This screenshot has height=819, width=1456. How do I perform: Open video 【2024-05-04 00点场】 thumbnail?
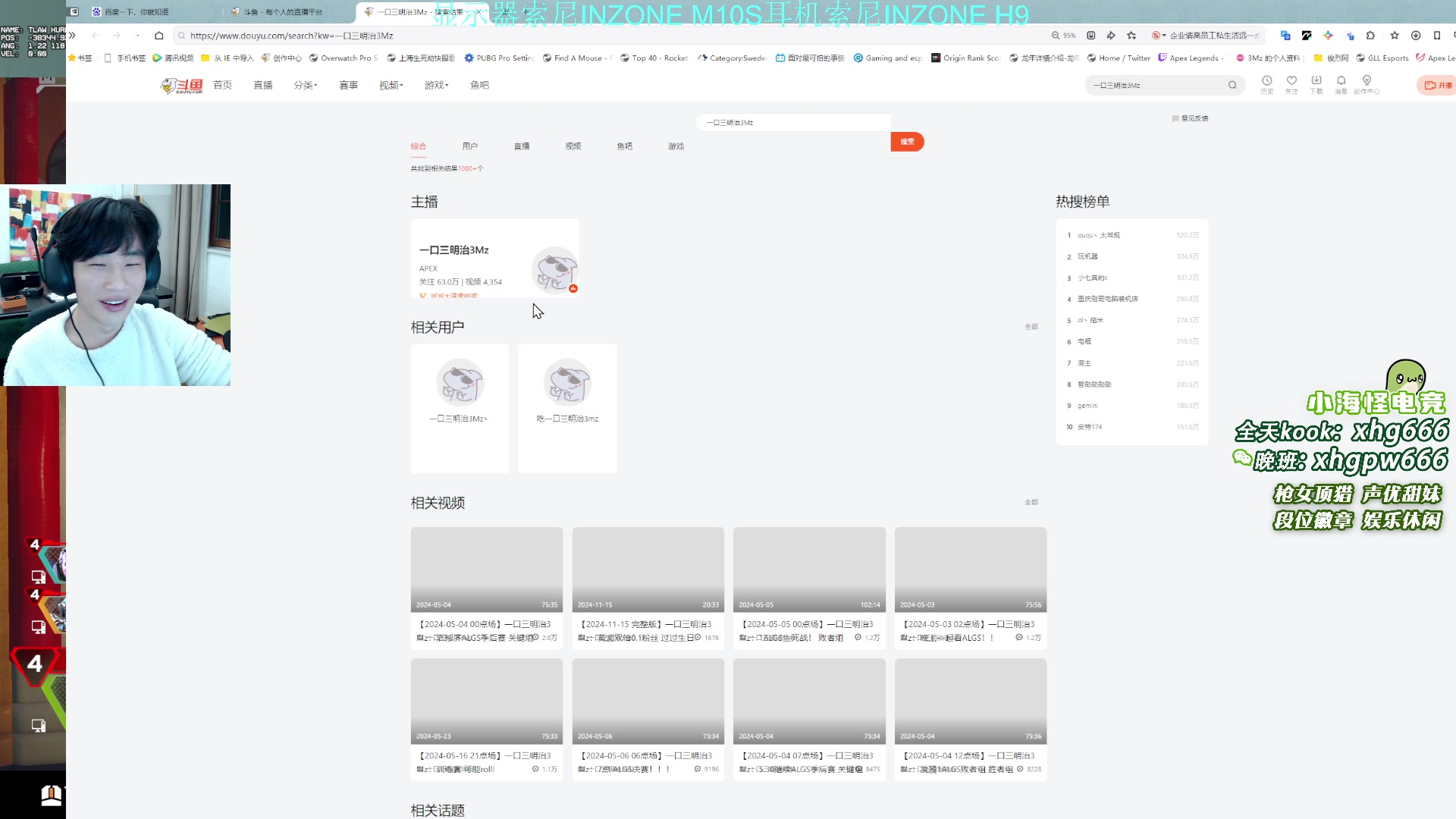[487, 570]
